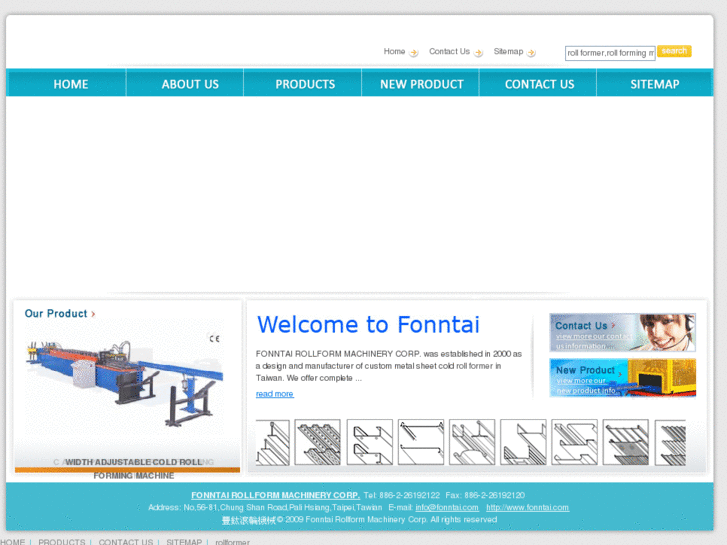727x545 pixels.
Task: Click the CE mark on product image
Action: pyautogui.click(x=214, y=339)
